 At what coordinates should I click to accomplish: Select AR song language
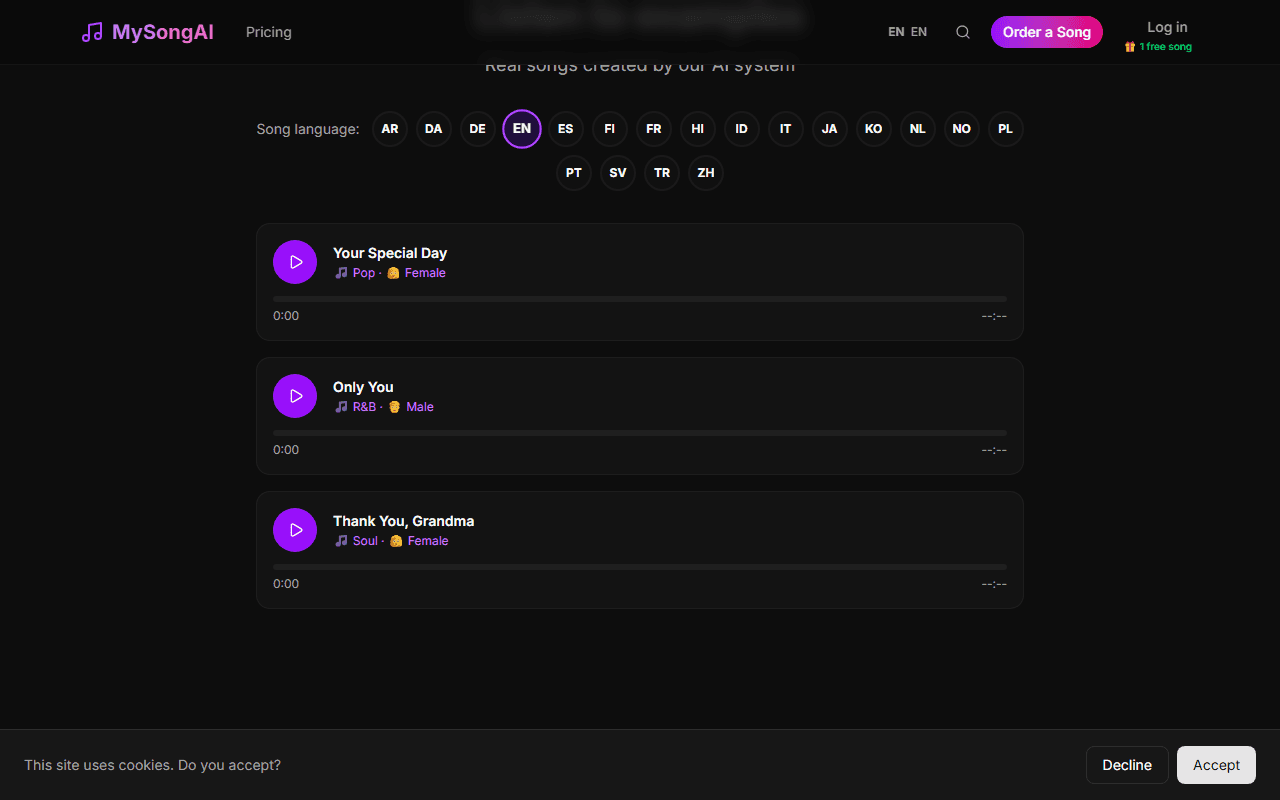[390, 129]
